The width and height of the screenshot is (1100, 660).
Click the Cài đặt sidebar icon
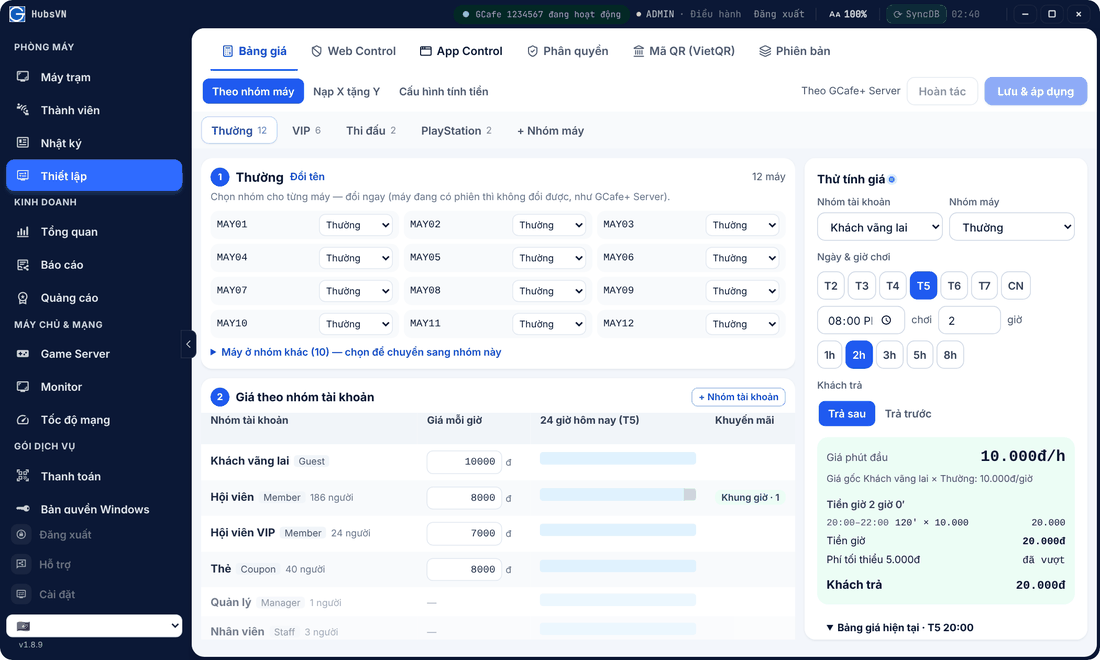22,594
